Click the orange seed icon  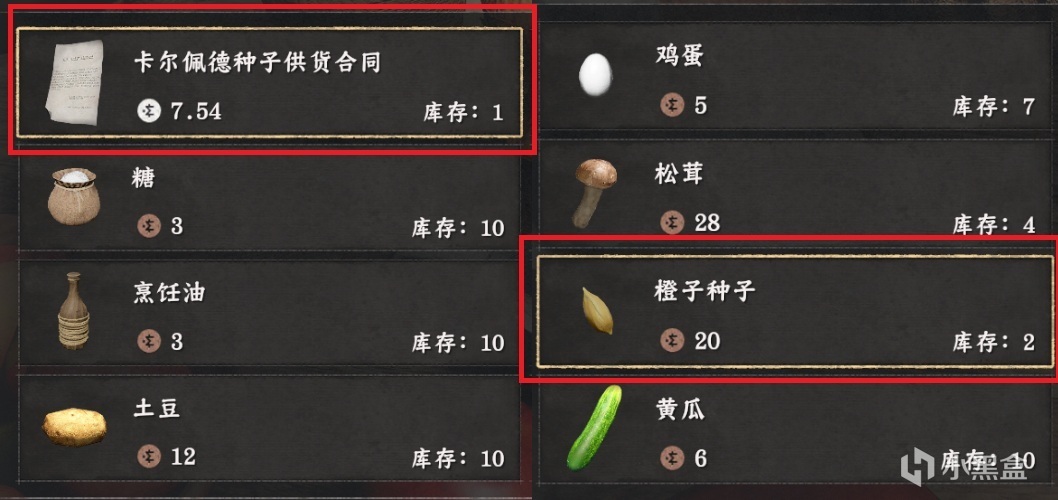(597, 310)
